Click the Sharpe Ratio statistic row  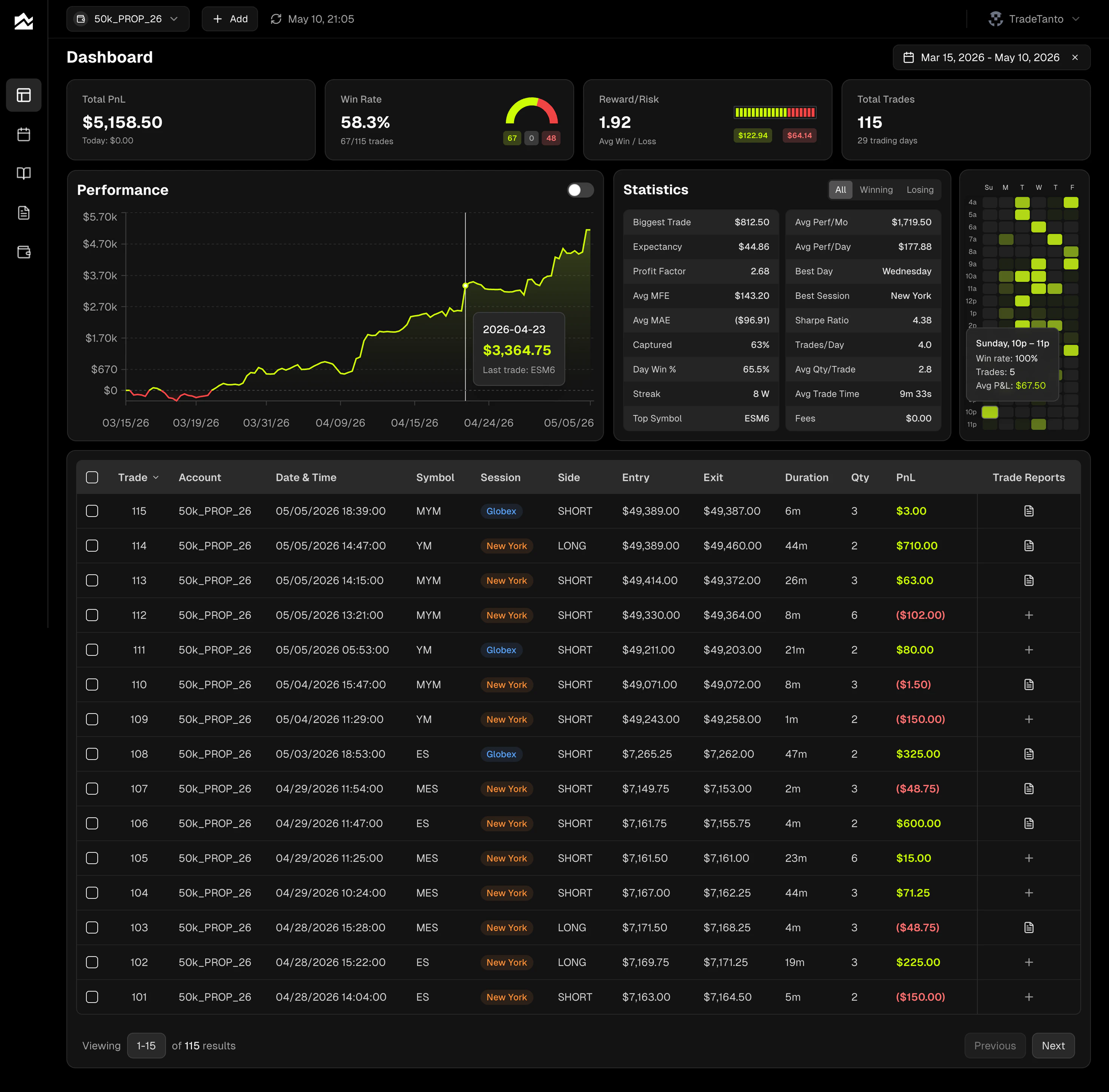coord(862,320)
